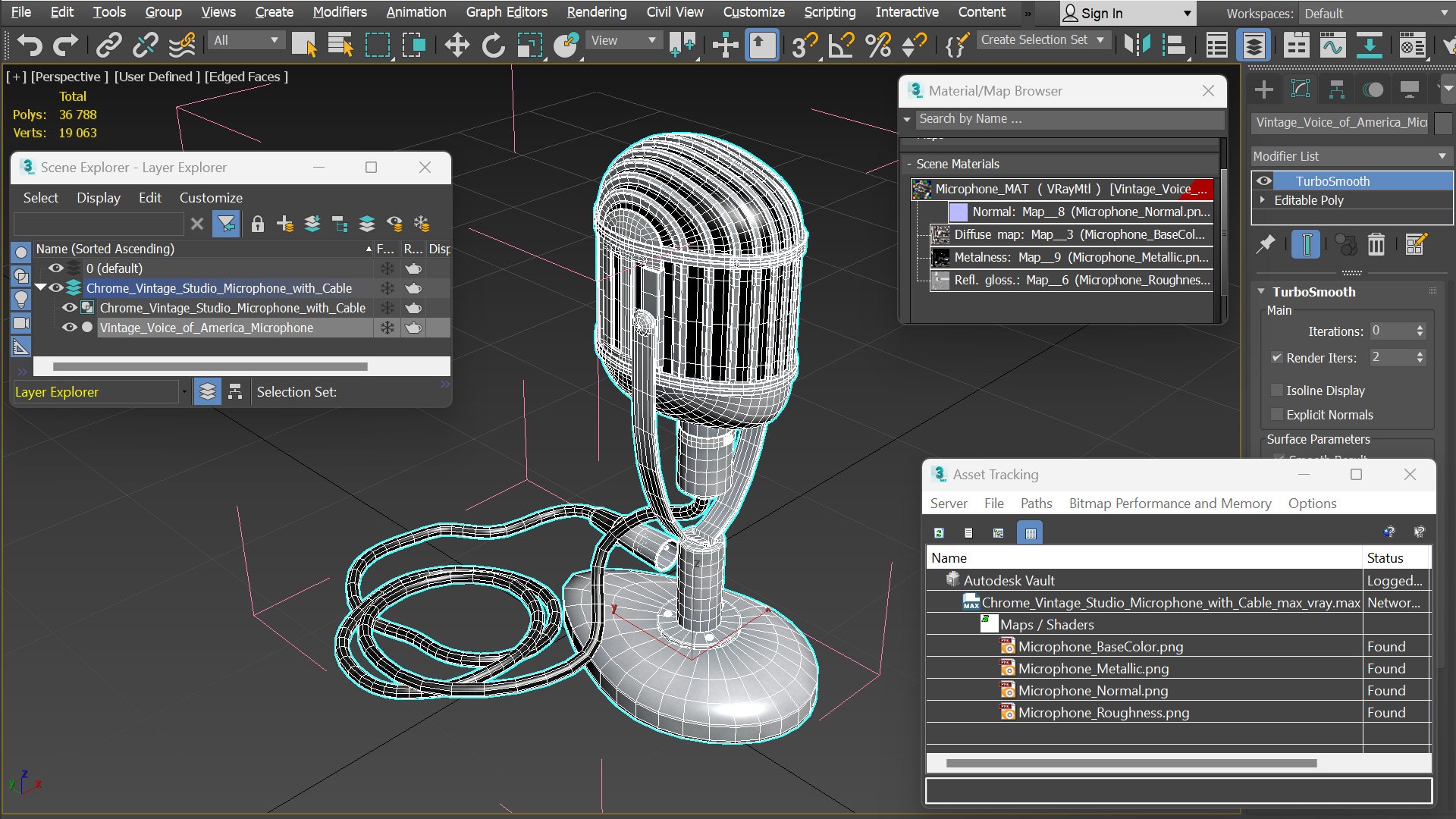The height and width of the screenshot is (819, 1456).
Task: Open Bitmap Performance and Memory menu
Action: 1170,504
